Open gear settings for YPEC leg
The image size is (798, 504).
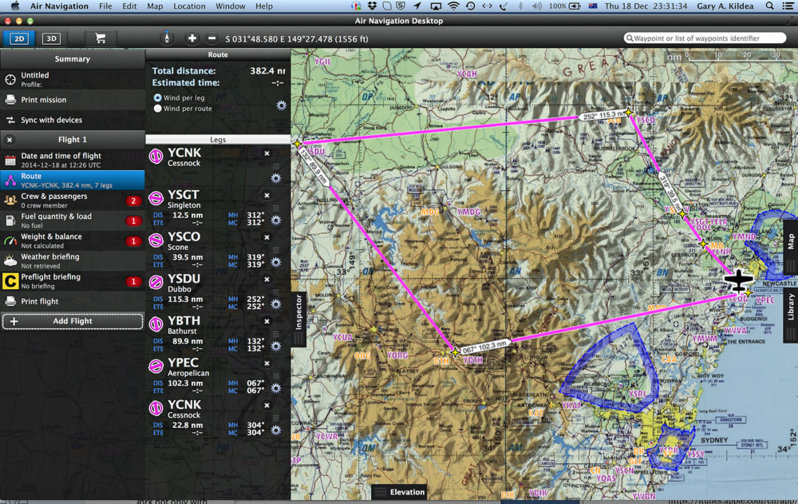tap(276, 388)
